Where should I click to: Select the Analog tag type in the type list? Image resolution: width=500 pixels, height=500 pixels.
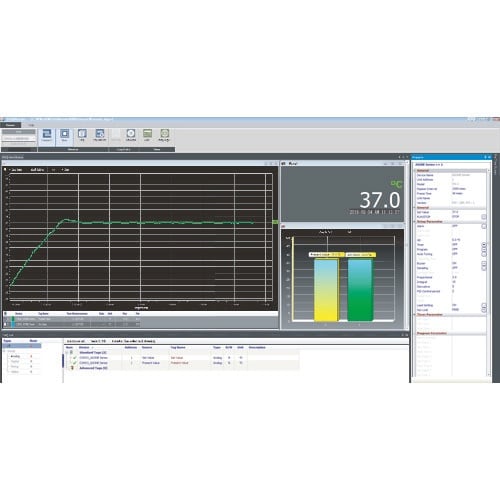15,356
